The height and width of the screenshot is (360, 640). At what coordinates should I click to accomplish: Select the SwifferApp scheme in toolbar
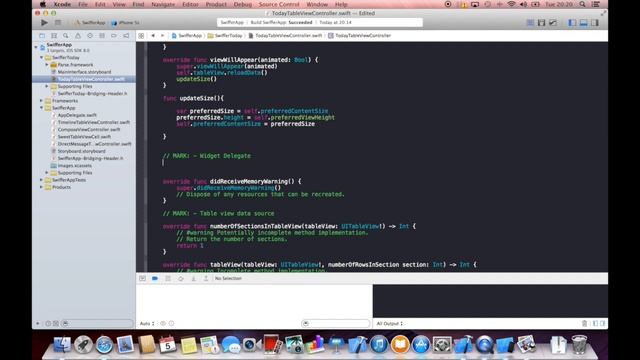point(90,23)
